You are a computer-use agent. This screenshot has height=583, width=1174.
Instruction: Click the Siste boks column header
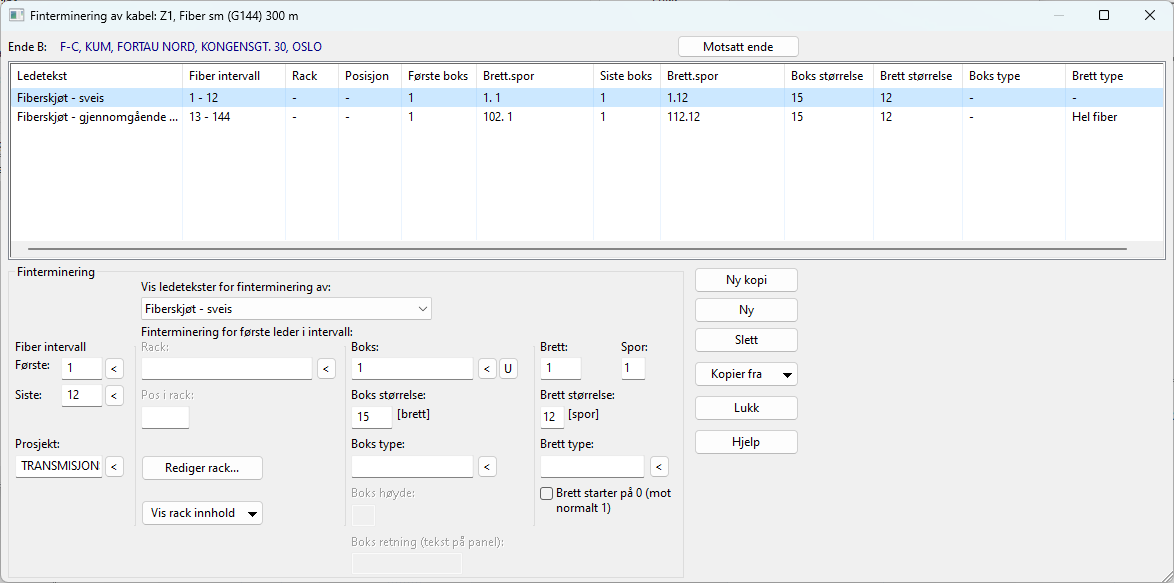tap(627, 76)
